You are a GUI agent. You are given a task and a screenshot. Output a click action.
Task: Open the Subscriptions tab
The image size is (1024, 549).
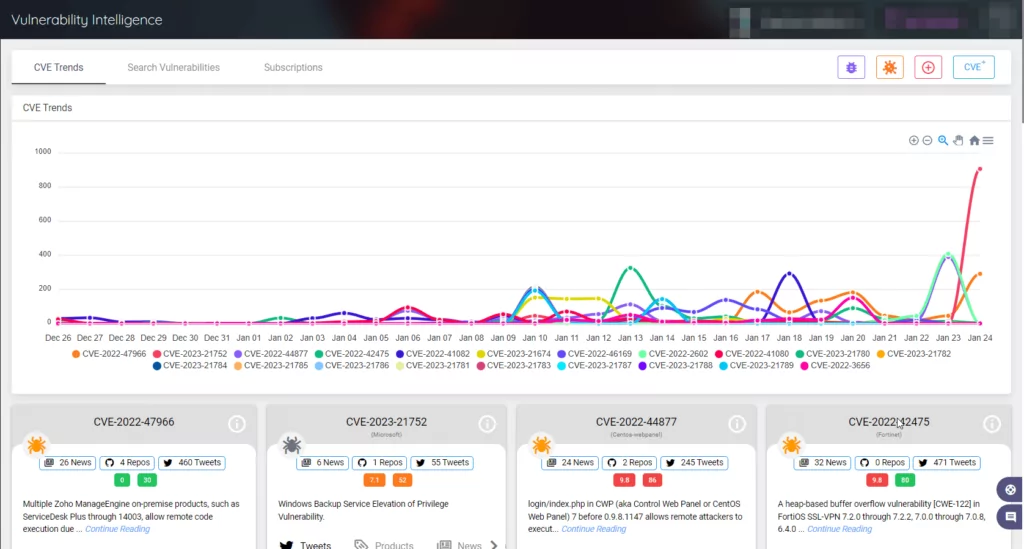[x=293, y=67]
